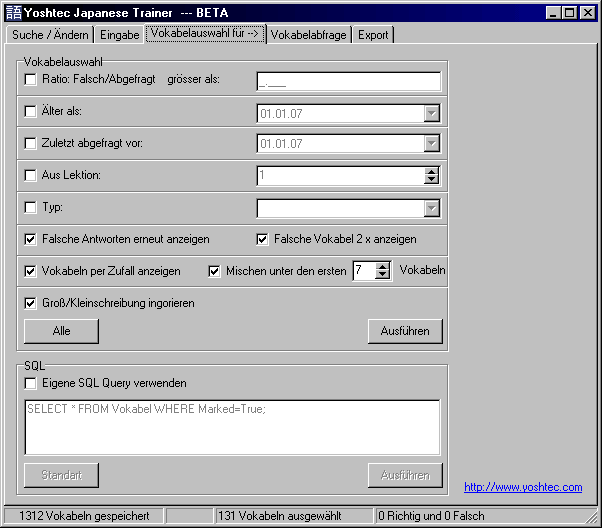
Task: Enable the Zuletzt abgefragt vor filter
Action: point(30,143)
